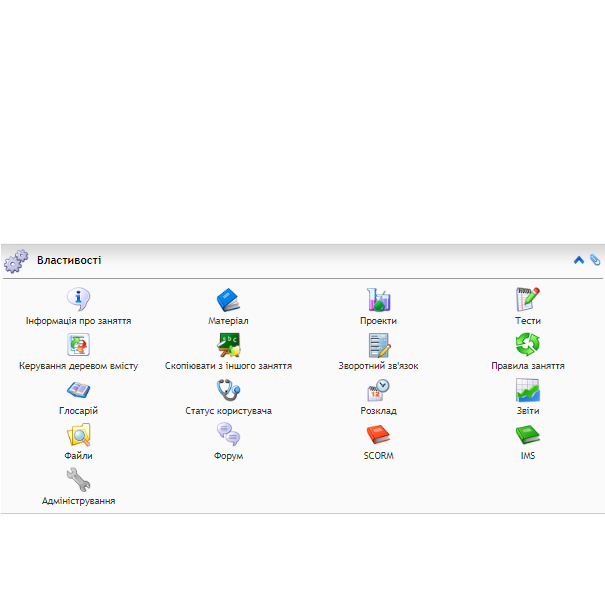Follow the Матеріал text link
Screen dimensions: 605x605
(x=228, y=321)
